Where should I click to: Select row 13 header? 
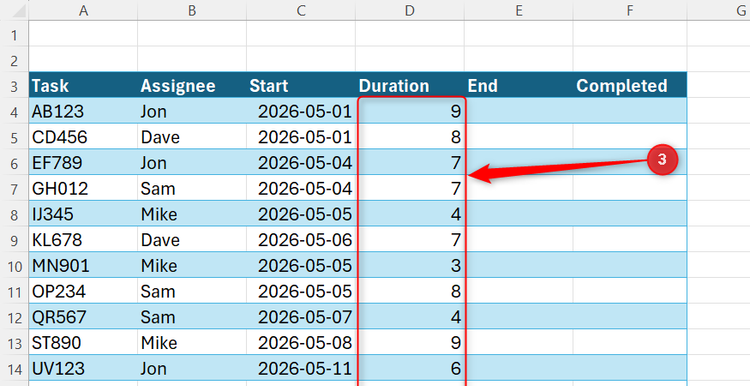[x=14, y=343]
